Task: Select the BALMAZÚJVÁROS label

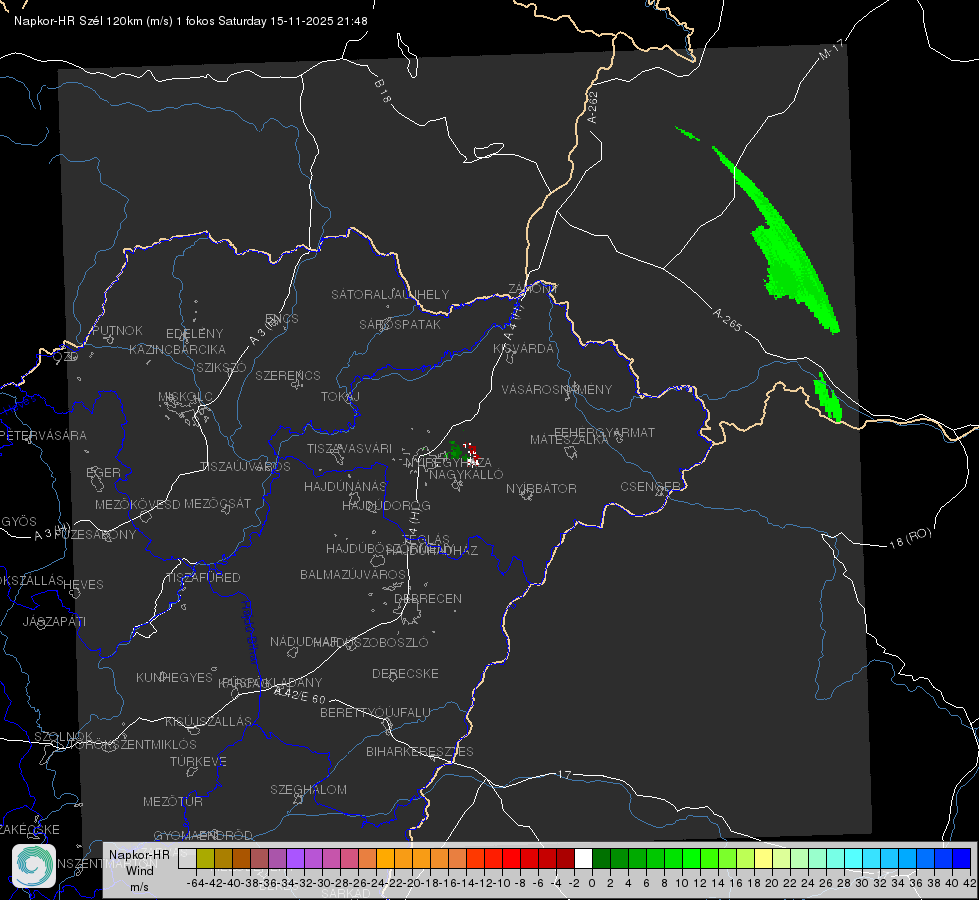Action: point(353,574)
